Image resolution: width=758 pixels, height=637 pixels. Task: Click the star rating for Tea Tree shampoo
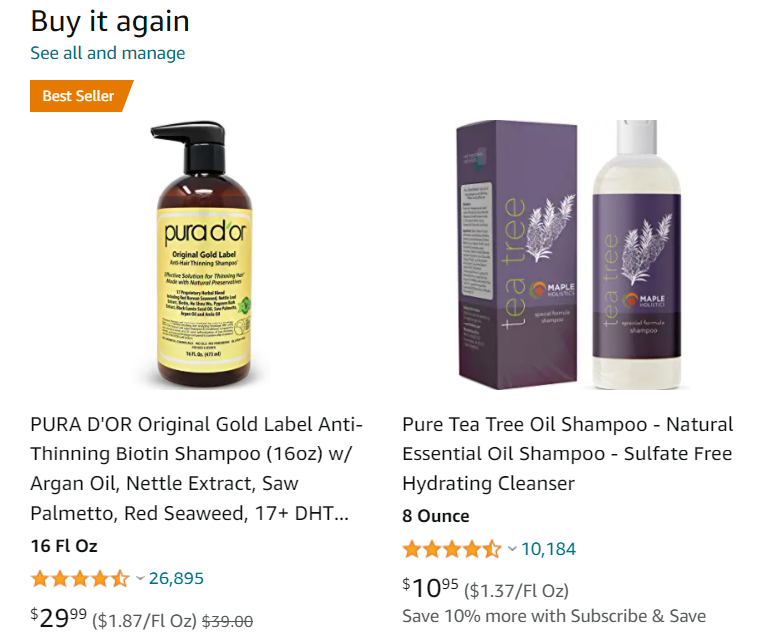click(x=452, y=549)
